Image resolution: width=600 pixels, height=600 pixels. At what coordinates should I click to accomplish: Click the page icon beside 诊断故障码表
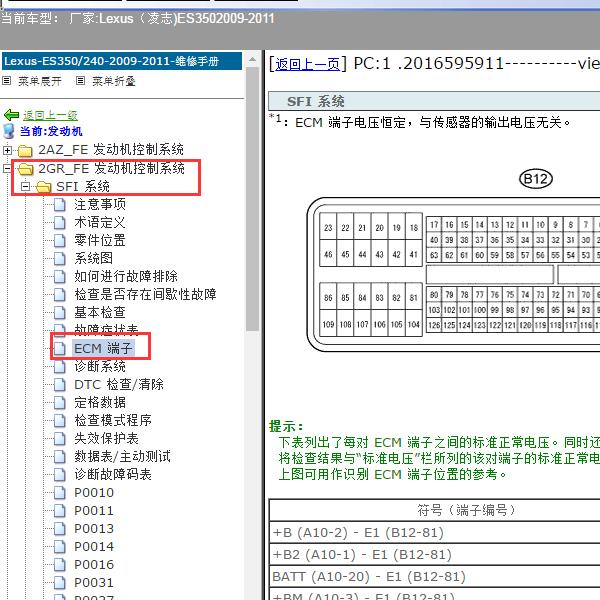click(59, 474)
